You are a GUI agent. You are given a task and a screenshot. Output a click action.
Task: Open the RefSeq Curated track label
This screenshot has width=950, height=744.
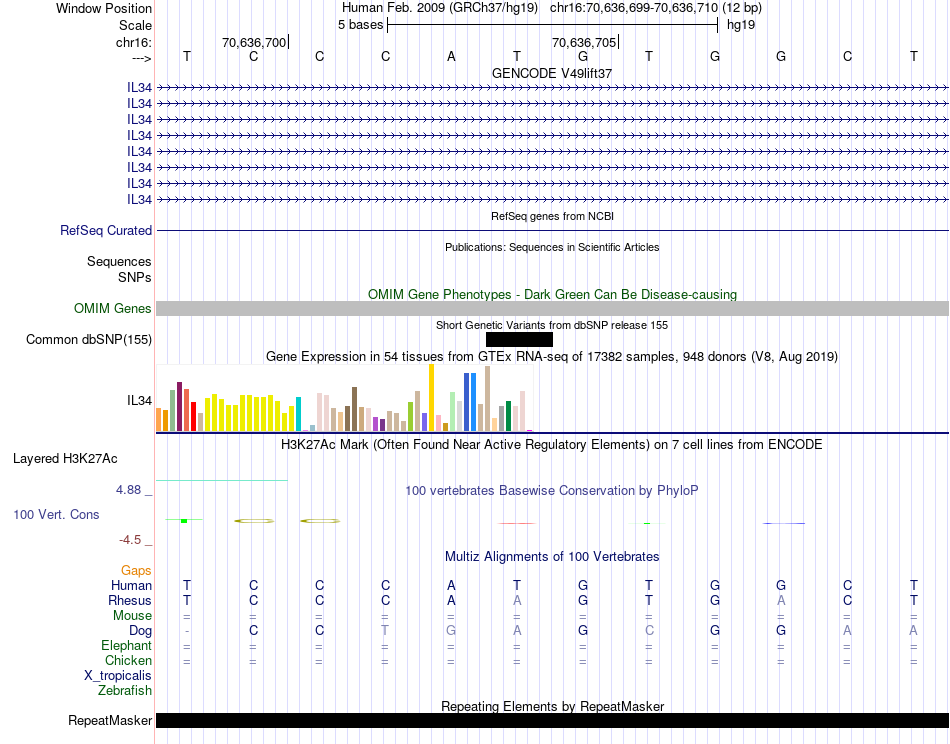106,230
